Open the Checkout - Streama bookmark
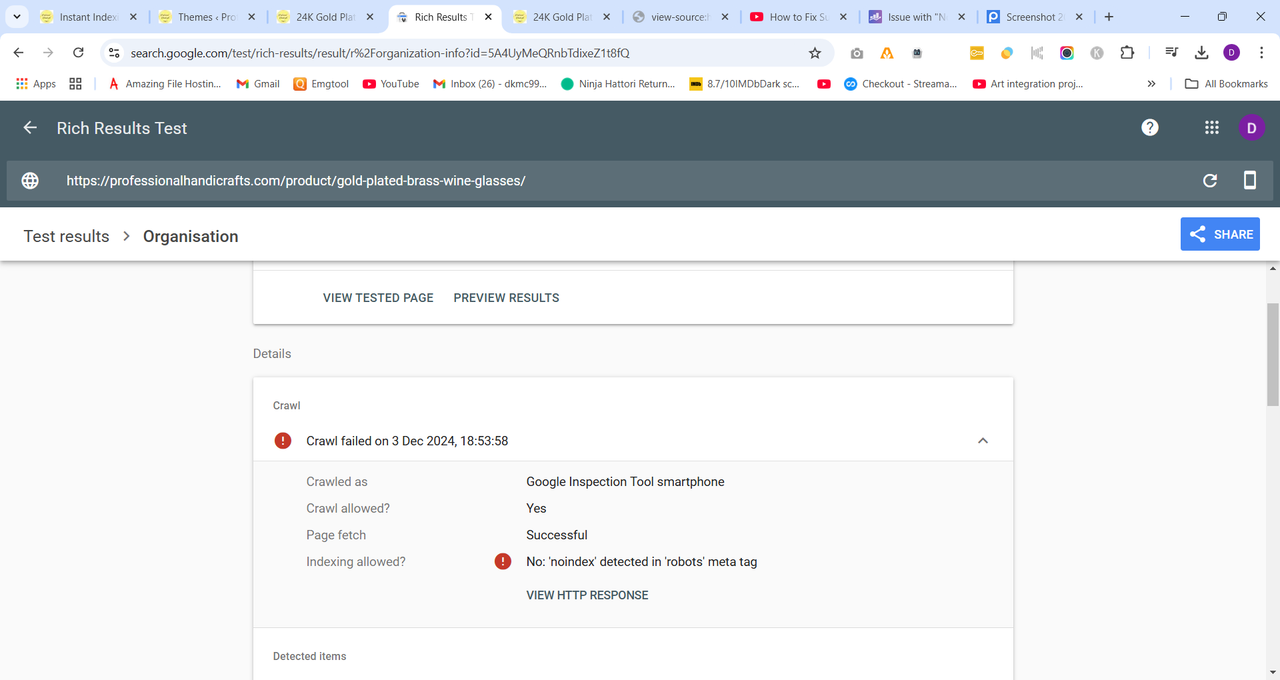 [900, 84]
